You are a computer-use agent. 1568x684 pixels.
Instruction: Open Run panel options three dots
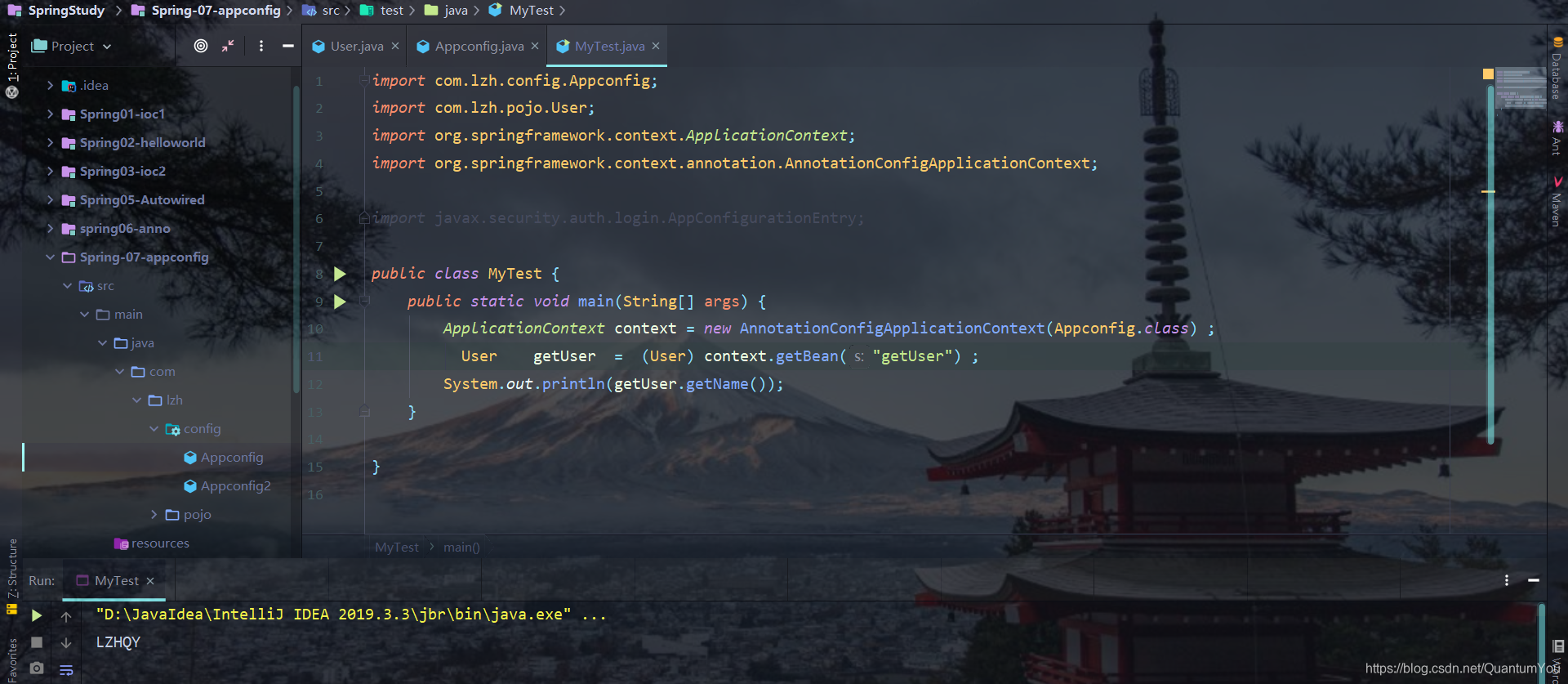tap(1507, 580)
